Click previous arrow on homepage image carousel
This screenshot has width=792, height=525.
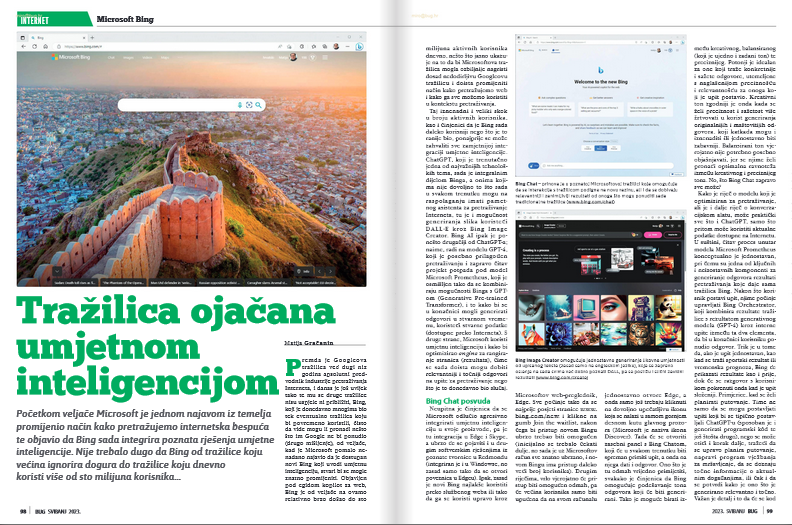coord(319,271)
